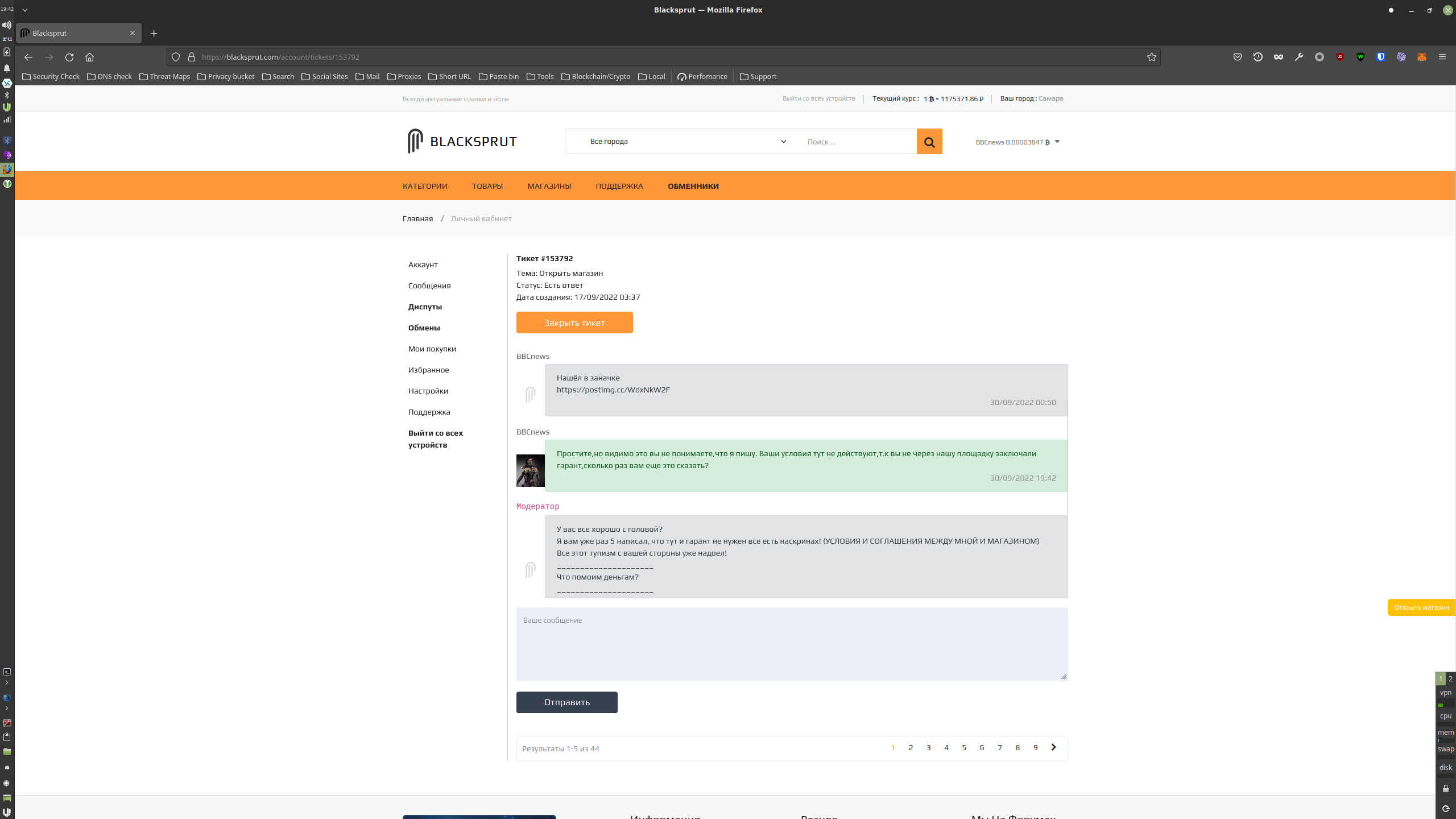Image resolution: width=1456 pixels, height=819 pixels.
Task: Open the Privacy bucket bookmark folder
Action: click(226, 76)
